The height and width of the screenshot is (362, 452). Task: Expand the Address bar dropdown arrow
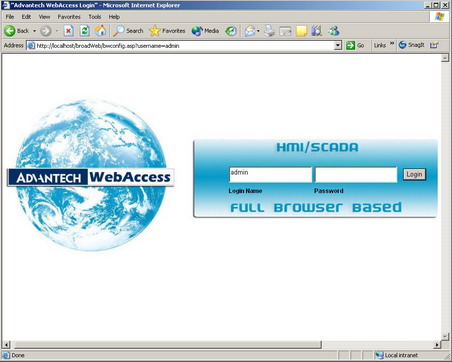(338, 45)
